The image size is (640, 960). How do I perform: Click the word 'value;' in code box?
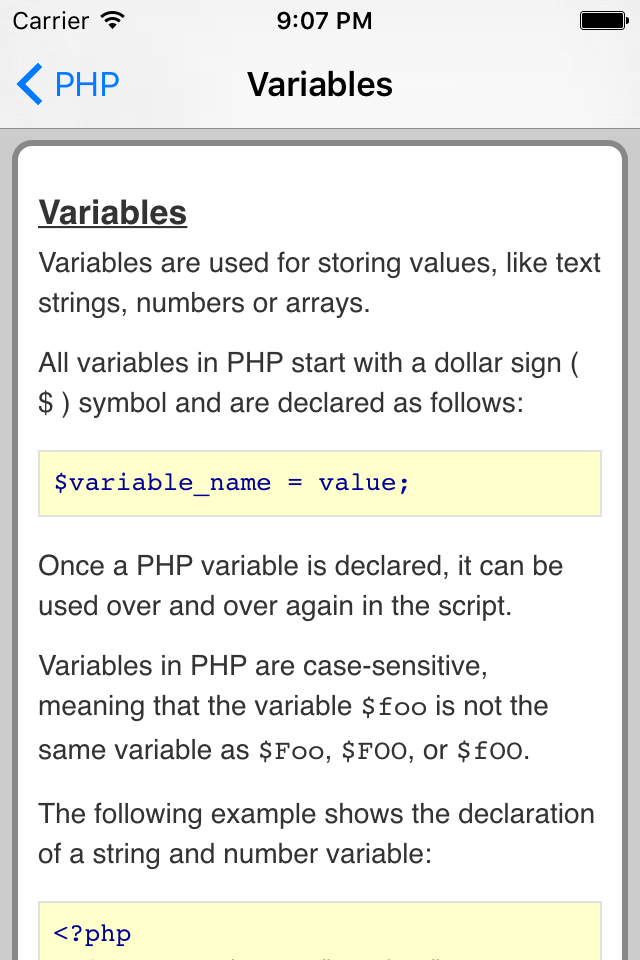pyautogui.click(x=364, y=483)
